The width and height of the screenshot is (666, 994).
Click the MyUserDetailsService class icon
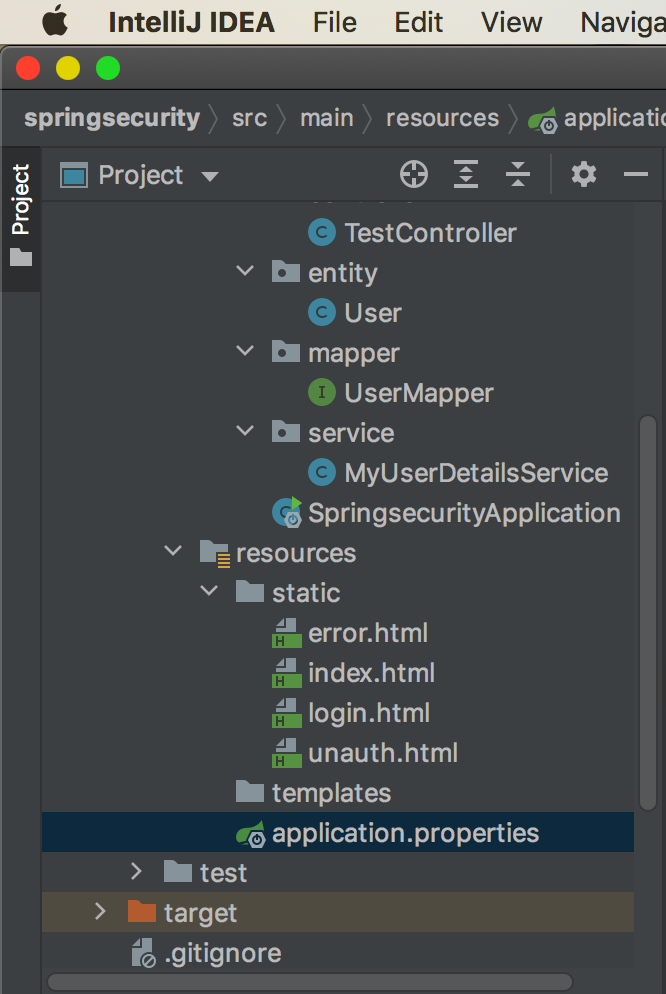[x=322, y=472]
